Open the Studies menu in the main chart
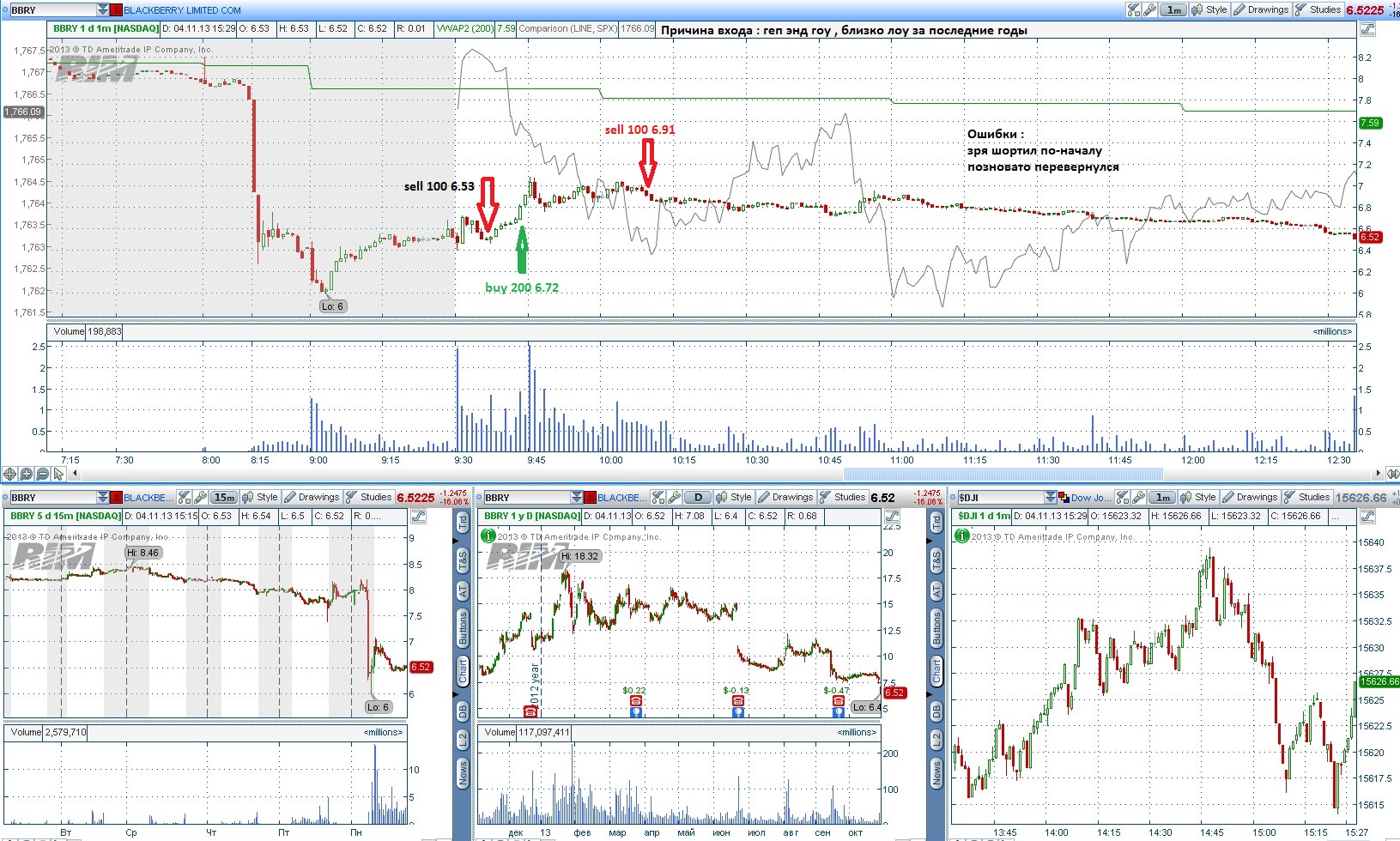Image resolution: width=1400 pixels, height=841 pixels. pyautogui.click(x=1318, y=10)
